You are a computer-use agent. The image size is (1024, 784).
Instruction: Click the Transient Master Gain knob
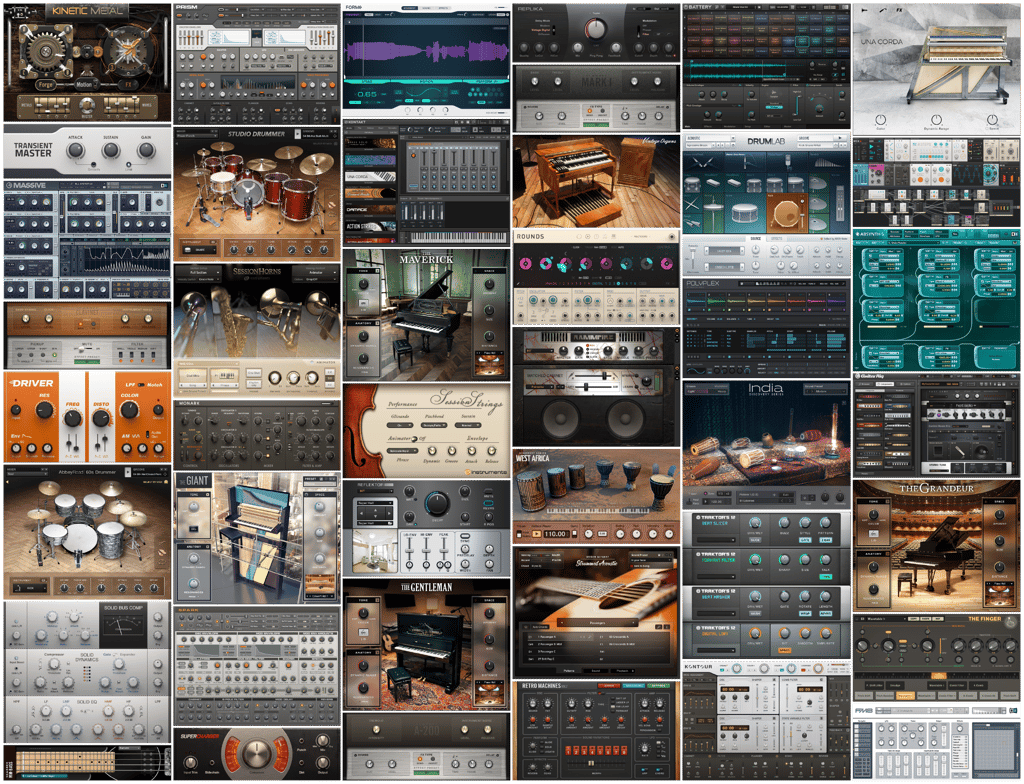click(x=146, y=151)
